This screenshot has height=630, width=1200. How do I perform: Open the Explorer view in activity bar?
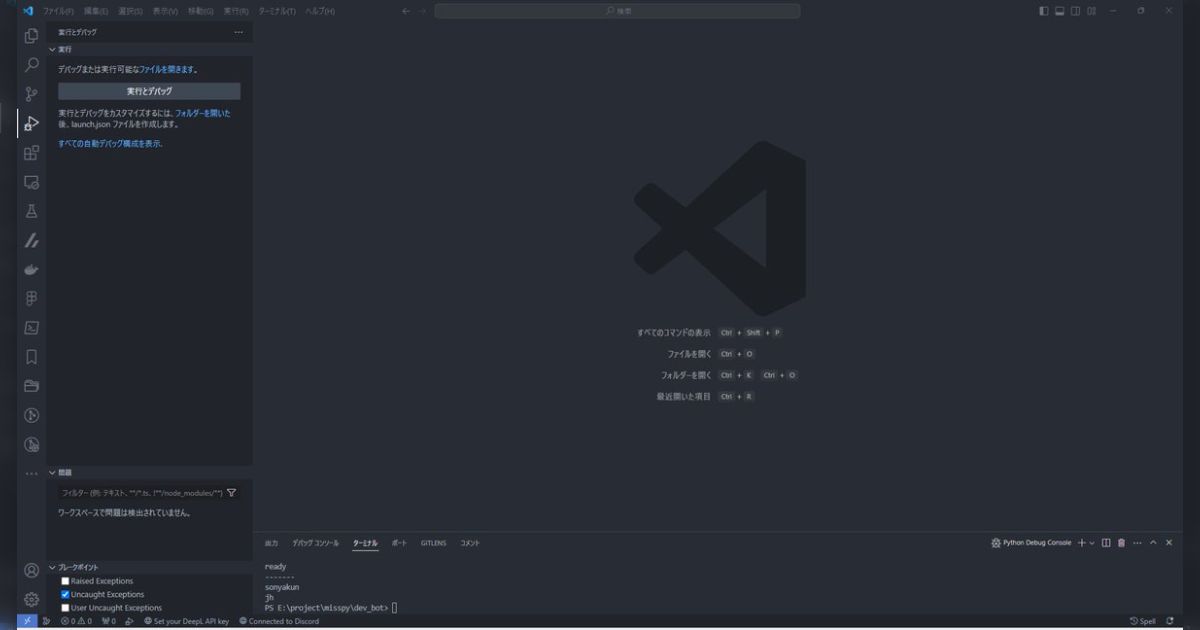coord(31,36)
